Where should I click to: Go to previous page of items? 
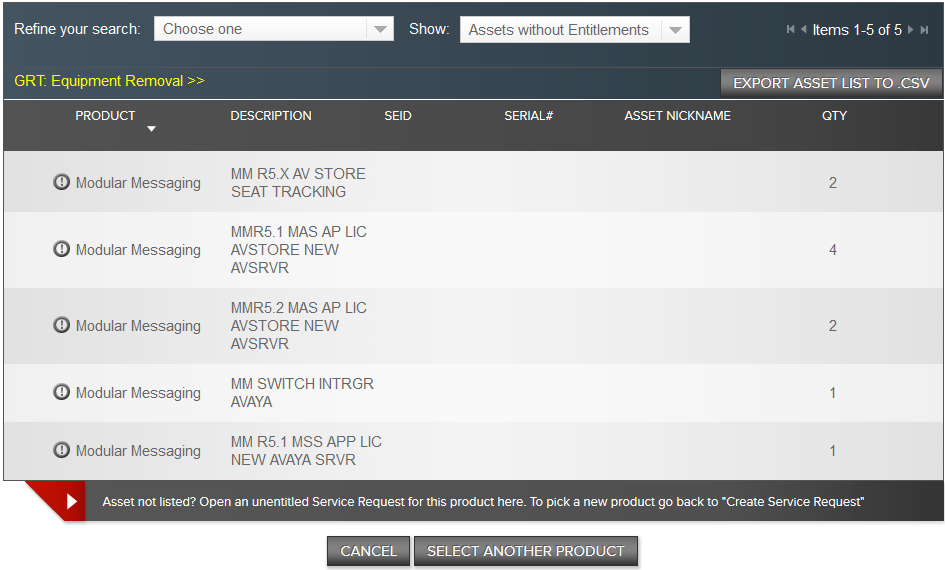pos(803,30)
